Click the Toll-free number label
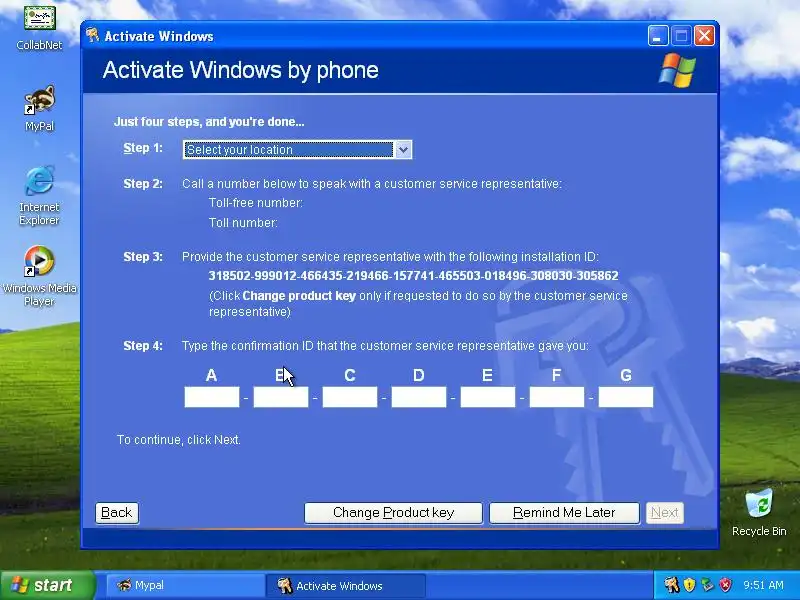This screenshot has width=800, height=600. pyautogui.click(x=256, y=203)
